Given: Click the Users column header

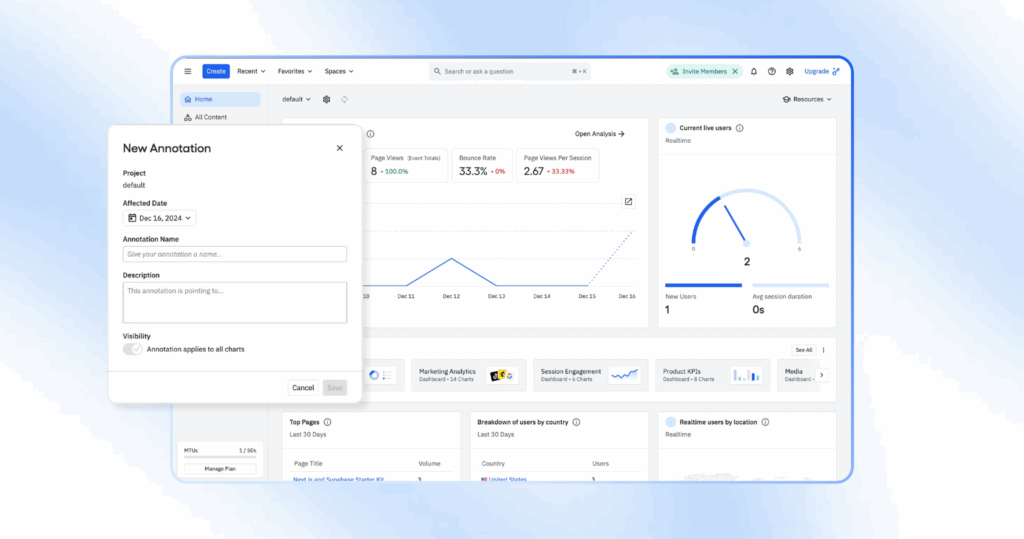Looking at the screenshot, I should point(600,463).
